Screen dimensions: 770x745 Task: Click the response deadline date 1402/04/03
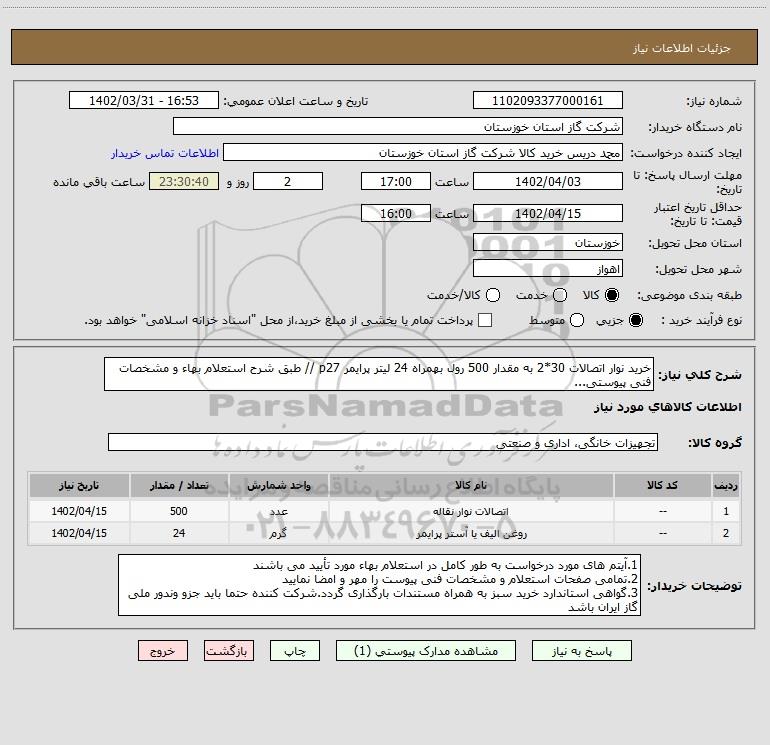[x=548, y=181]
